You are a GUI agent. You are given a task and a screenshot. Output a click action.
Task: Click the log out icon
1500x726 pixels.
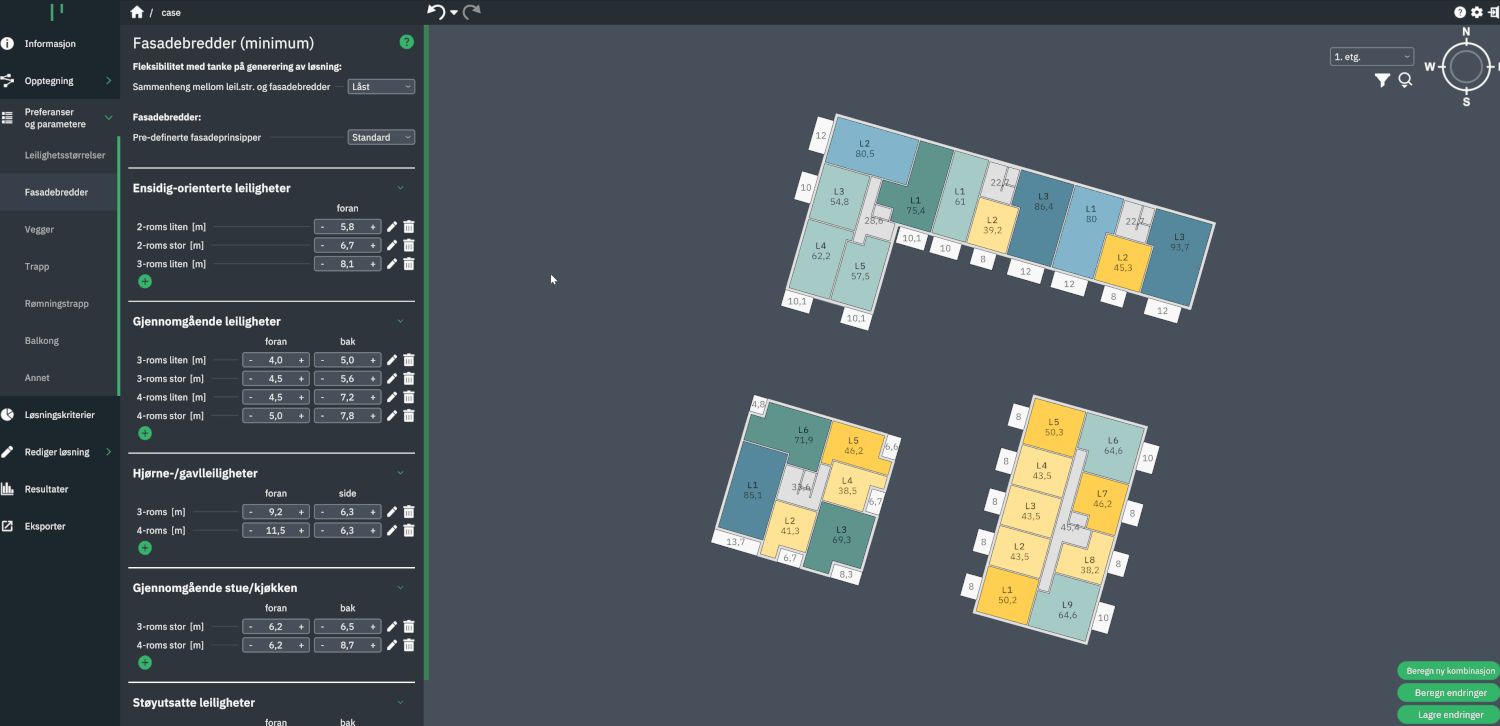[x=1494, y=12]
